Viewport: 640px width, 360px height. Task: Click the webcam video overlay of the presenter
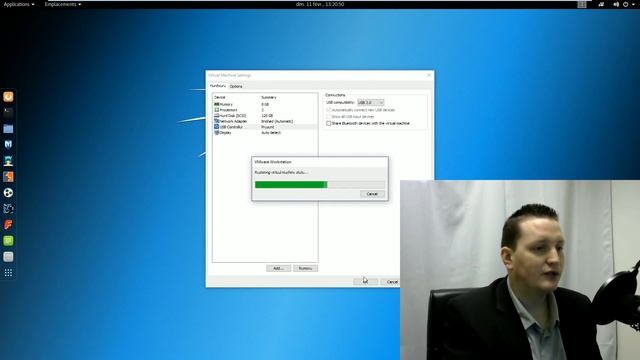pos(520,270)
